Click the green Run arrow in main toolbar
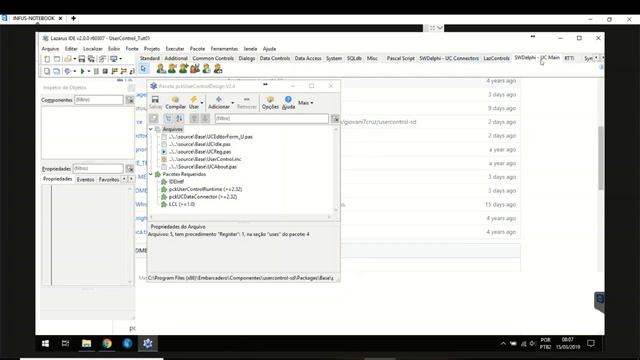Viewport: 640px width, 360px height. [x=82, y=71]
